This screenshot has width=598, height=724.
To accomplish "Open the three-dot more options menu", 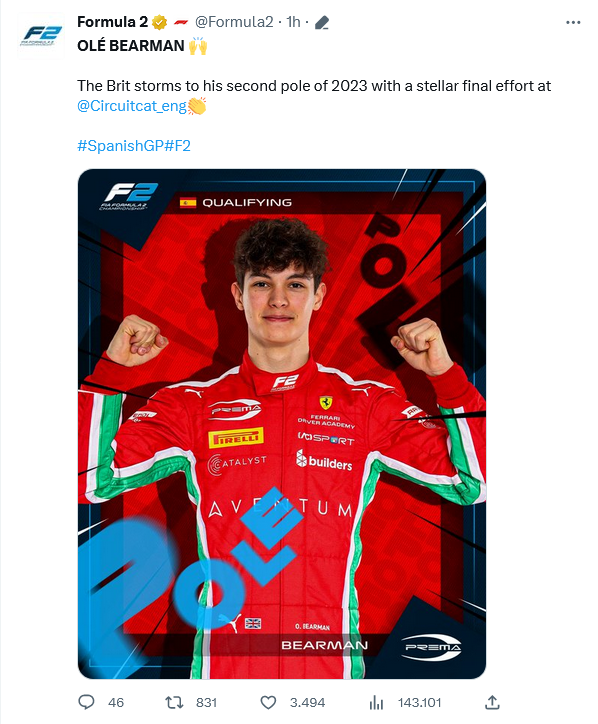I will click(573, 23).
